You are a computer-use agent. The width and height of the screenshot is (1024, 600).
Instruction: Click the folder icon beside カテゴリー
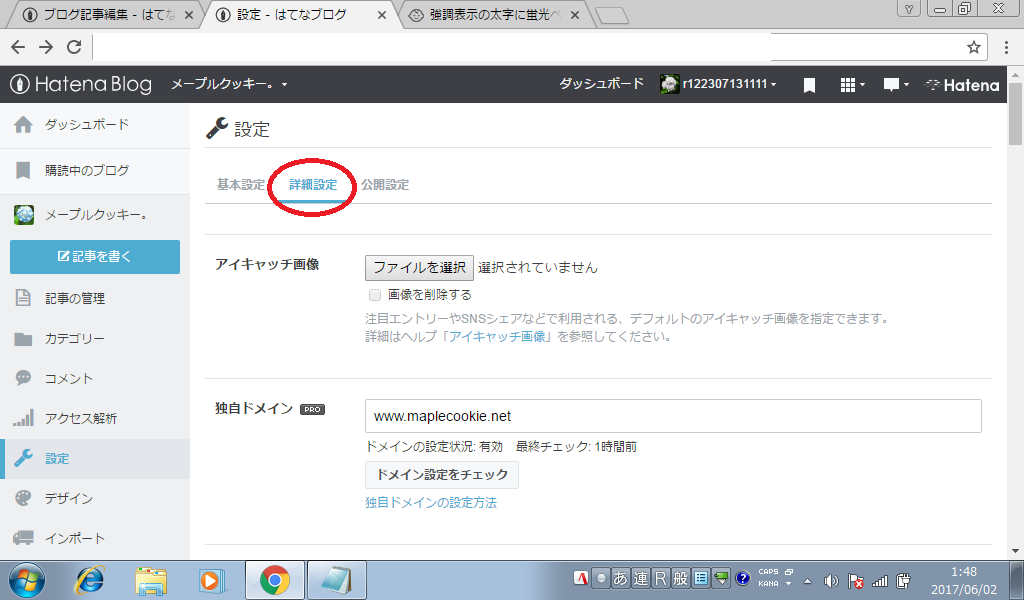tap(23, 339)
